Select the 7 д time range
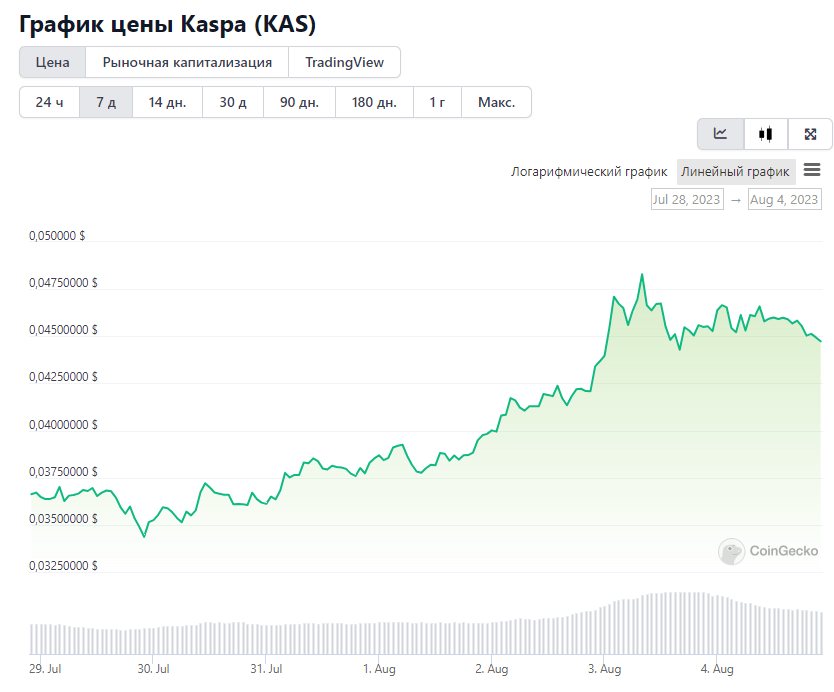Viewport: 834px width, 692px height. [x=106, y=102]
